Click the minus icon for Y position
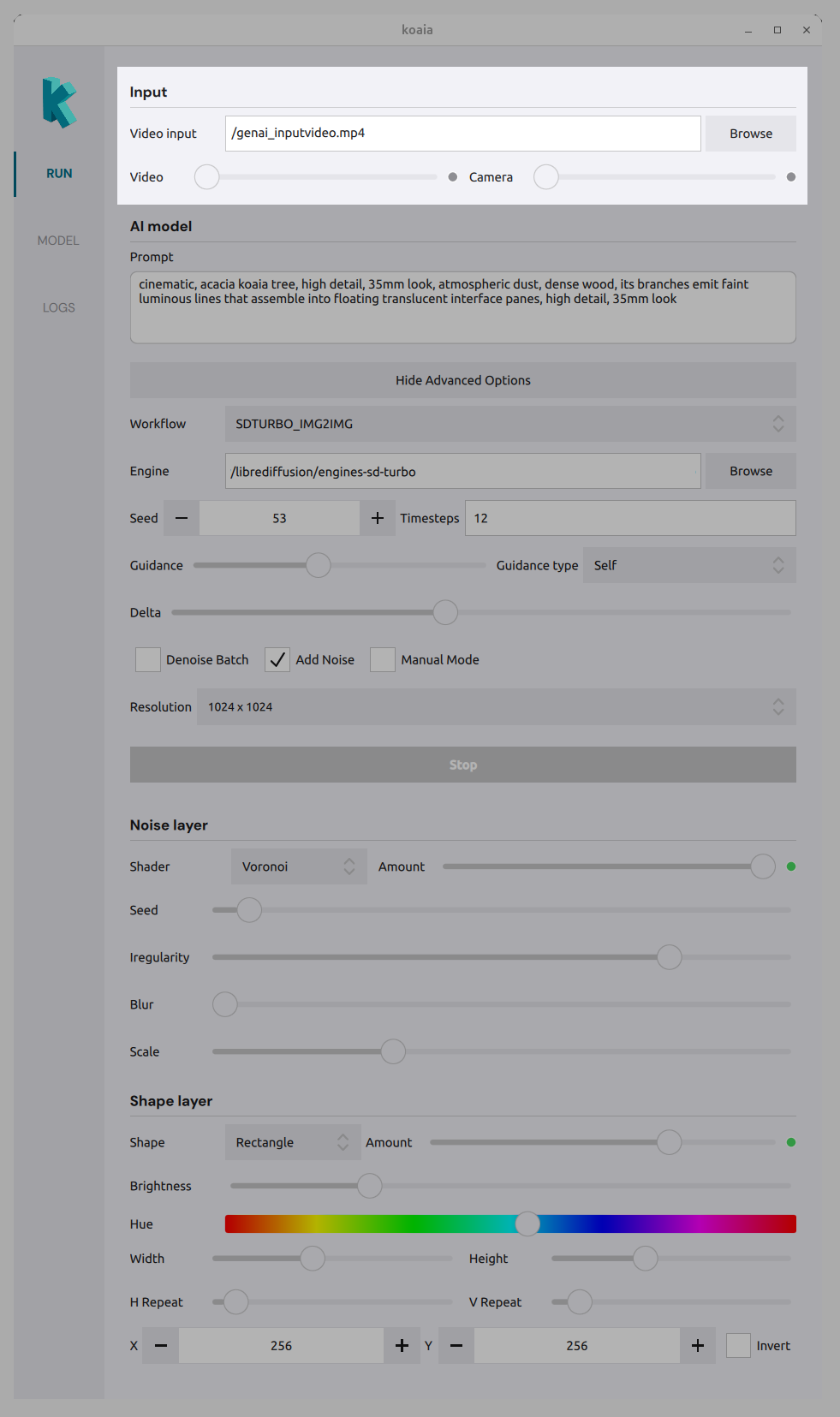 point(456,1346)
